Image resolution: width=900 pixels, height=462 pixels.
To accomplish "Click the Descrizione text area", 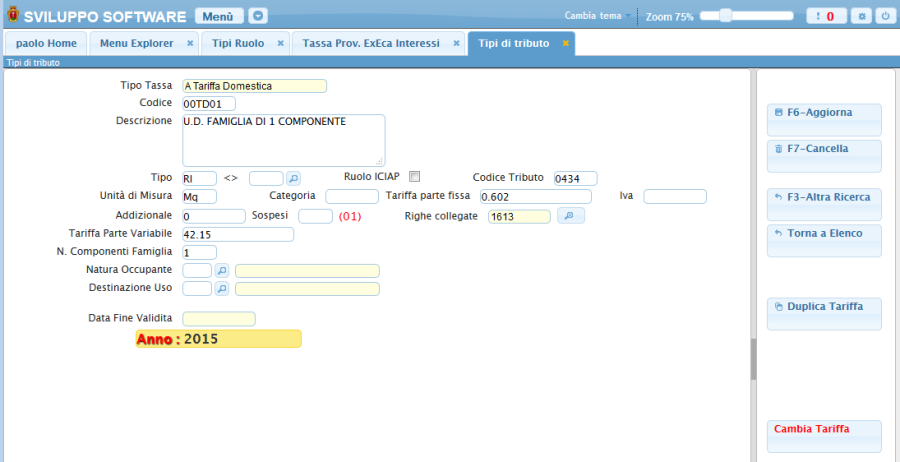I will click(x=283, y=139).
